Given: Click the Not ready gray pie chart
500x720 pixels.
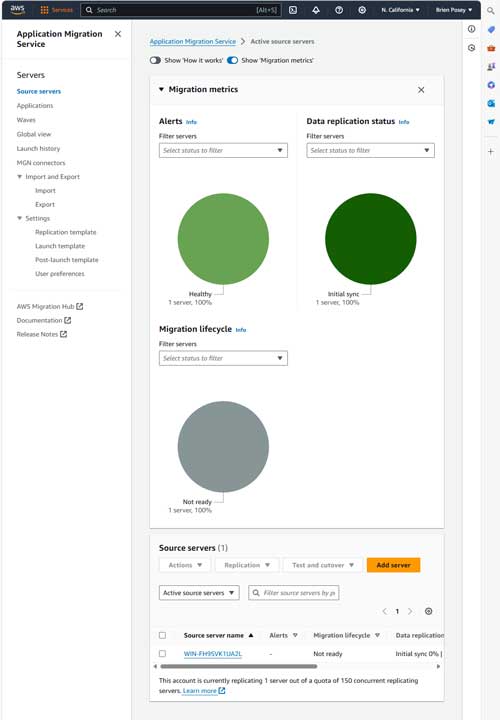Looking at the screenshot, I should pyautogui.click(x=223, y=447).
